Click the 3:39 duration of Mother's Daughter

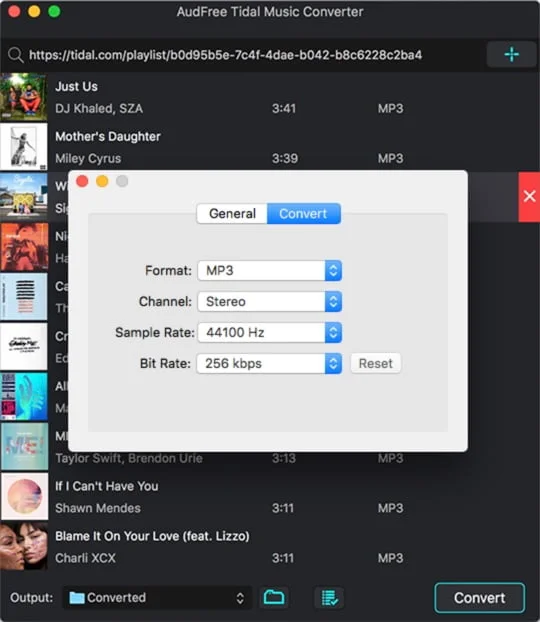(x=284, y=158)
